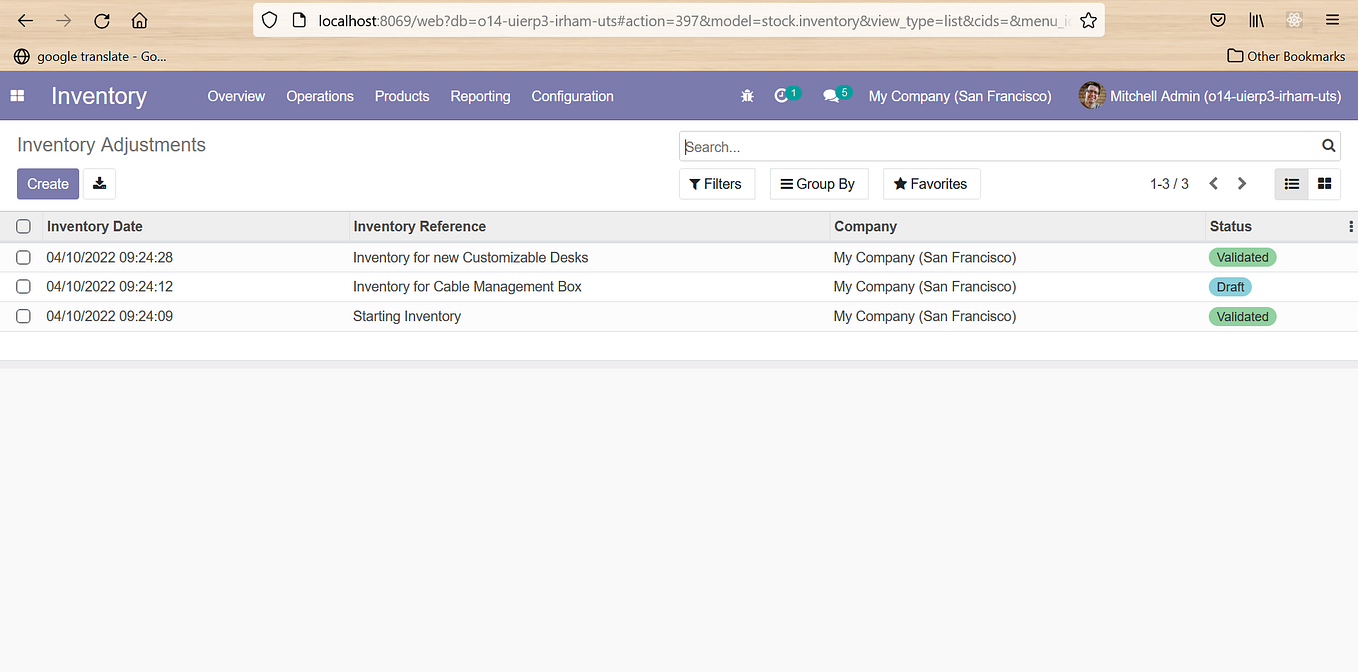Viewport: 1358px width, 672px height.
Task: Switch to kanban view
Action: (1324, 183)
